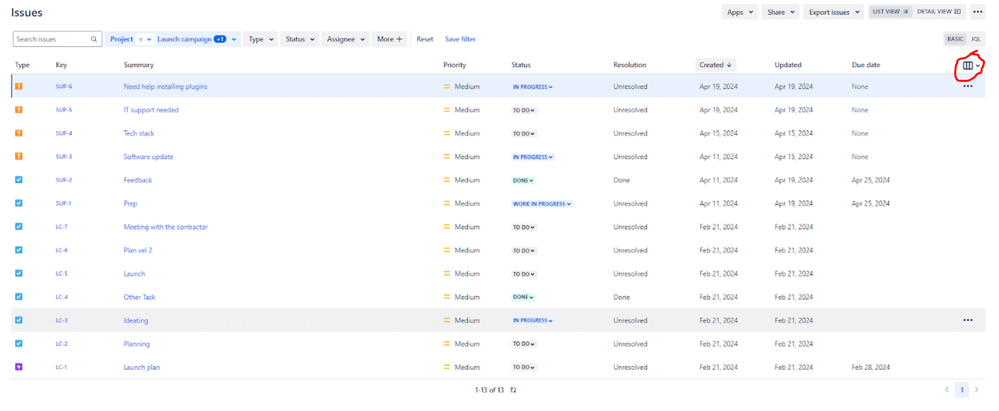The image size is (999, 411).
Task: Open row actions ellipsis for SUP-6
Action: click(x=968, y=86)
